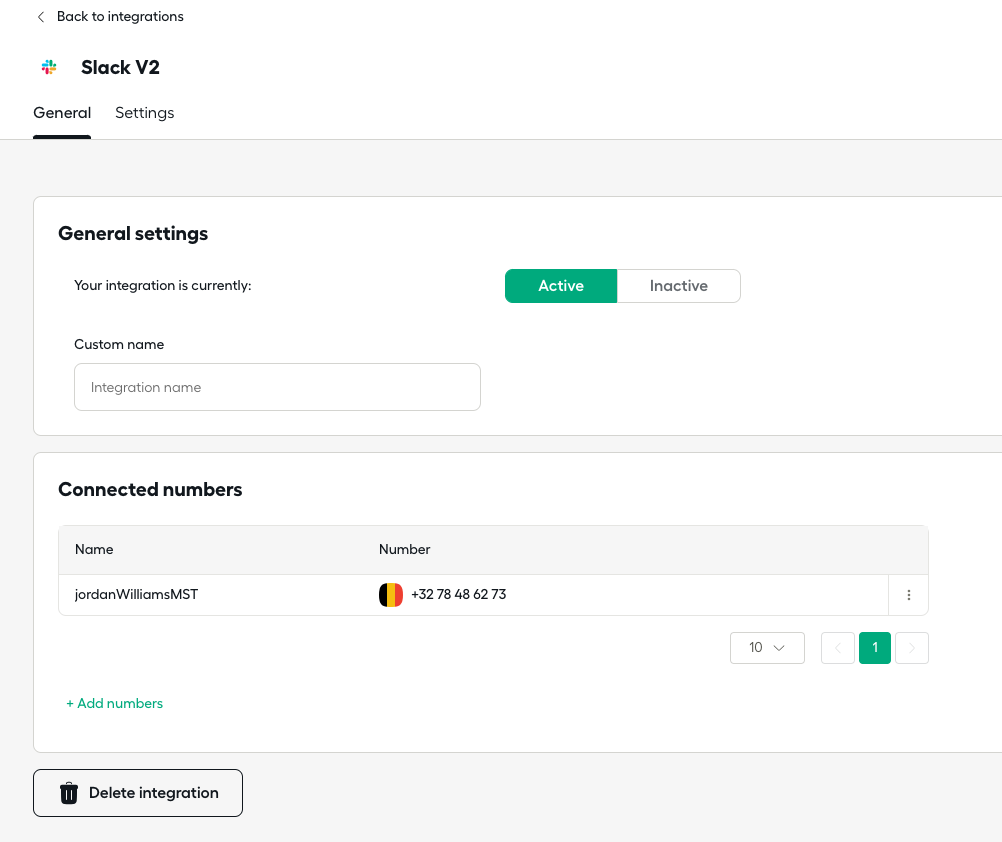The height and width of the screenshot is (842, 1002).
Task: Go back using the back chevron icon
Action: click(x=41, y=17)
